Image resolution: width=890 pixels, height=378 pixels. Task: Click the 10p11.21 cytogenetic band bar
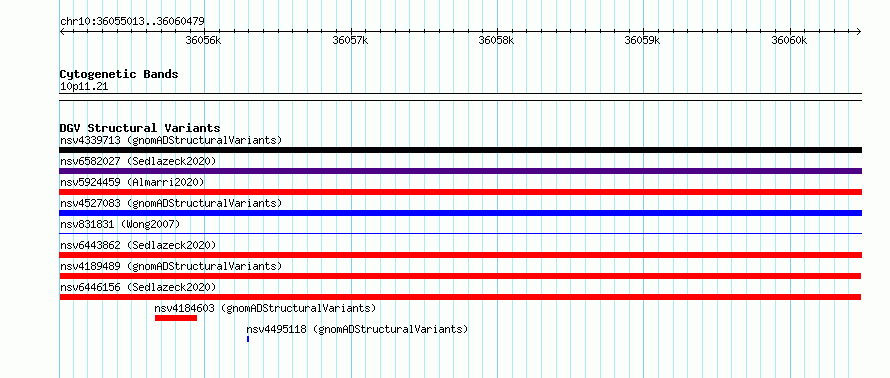tap(460, 97)
